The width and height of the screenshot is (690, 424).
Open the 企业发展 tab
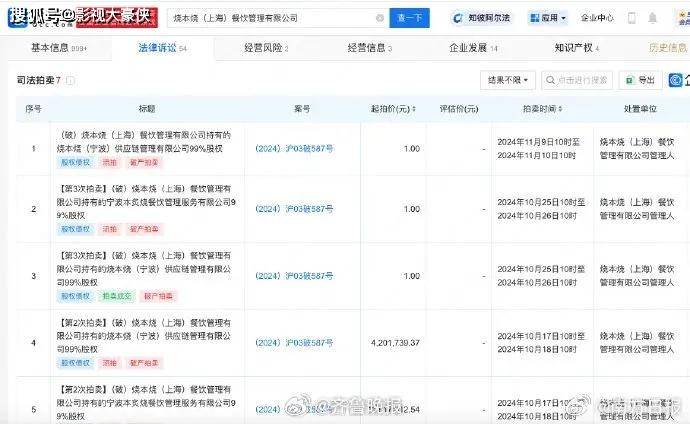(473, 48)
